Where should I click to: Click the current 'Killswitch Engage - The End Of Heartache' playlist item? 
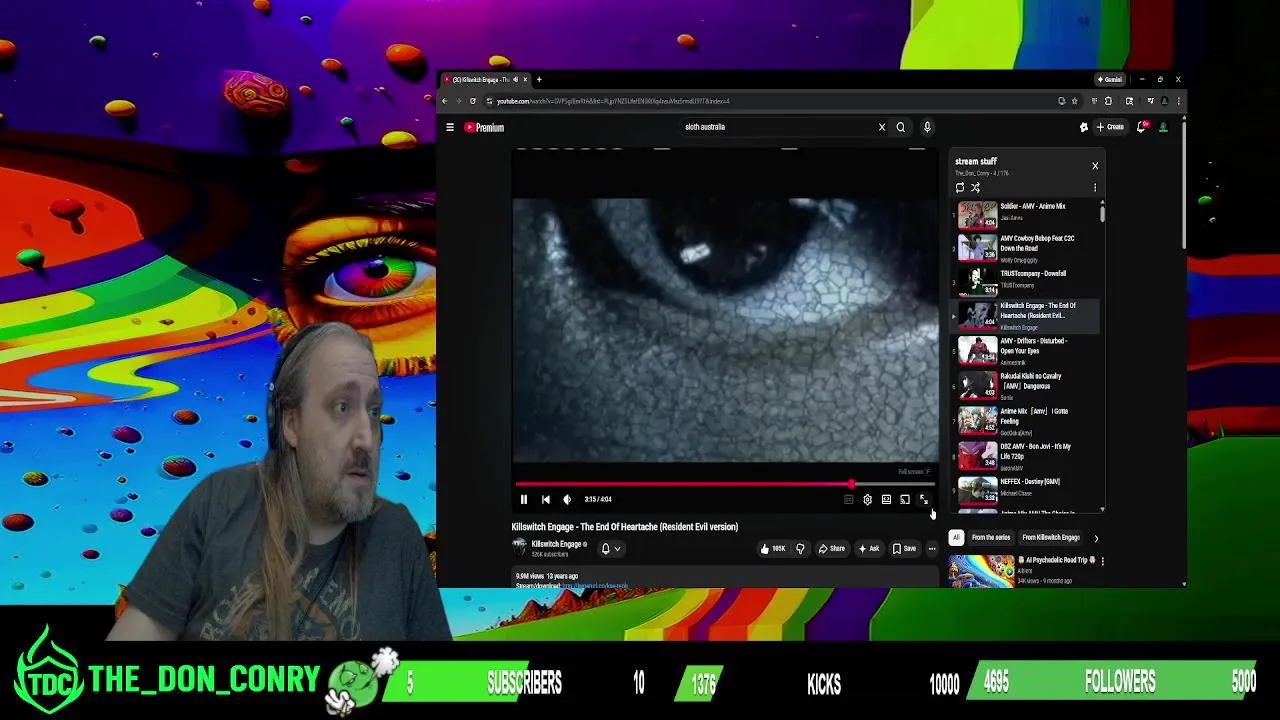(1025, 316)
